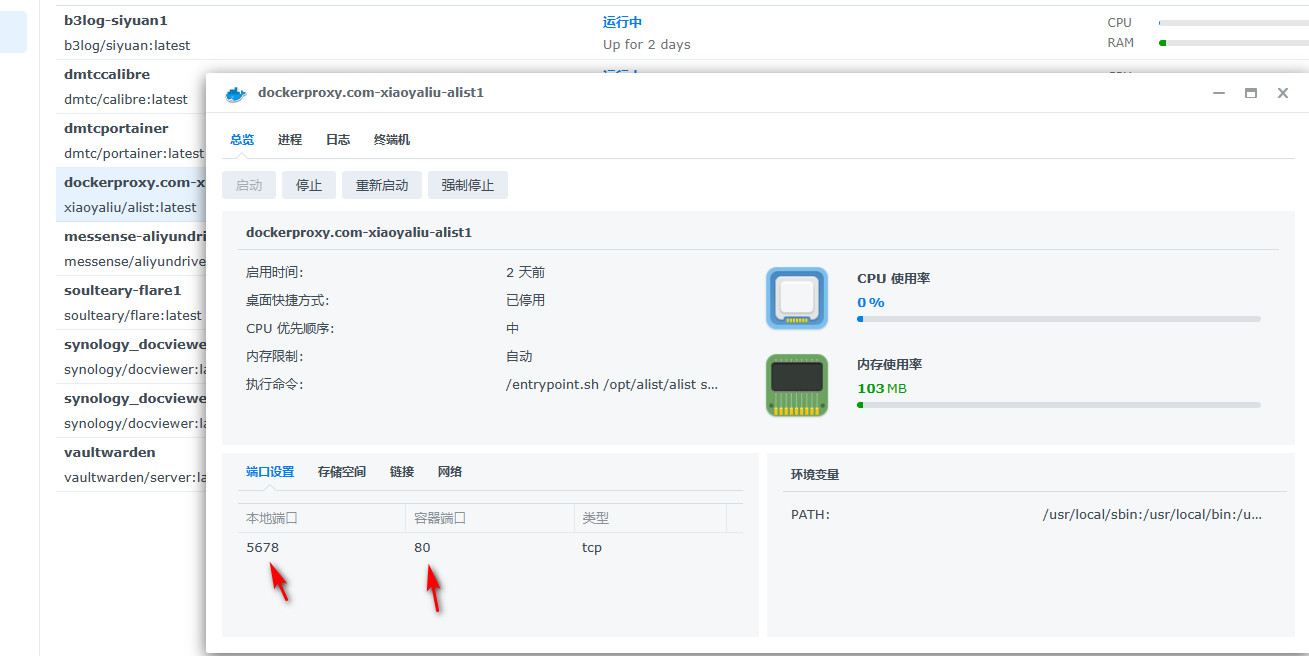1309x656 pixels.
Task: Select the 网络 network tab
Action: click(x=450, y=472)
